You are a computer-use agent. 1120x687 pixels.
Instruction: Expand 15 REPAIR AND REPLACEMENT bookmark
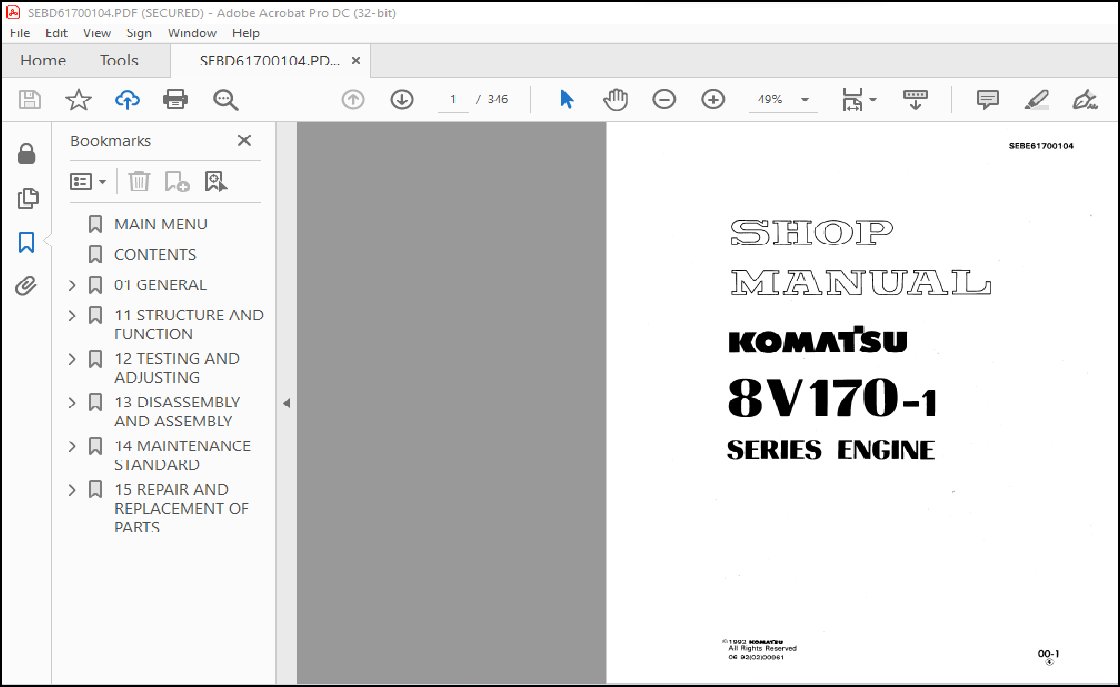click(71, 489)
